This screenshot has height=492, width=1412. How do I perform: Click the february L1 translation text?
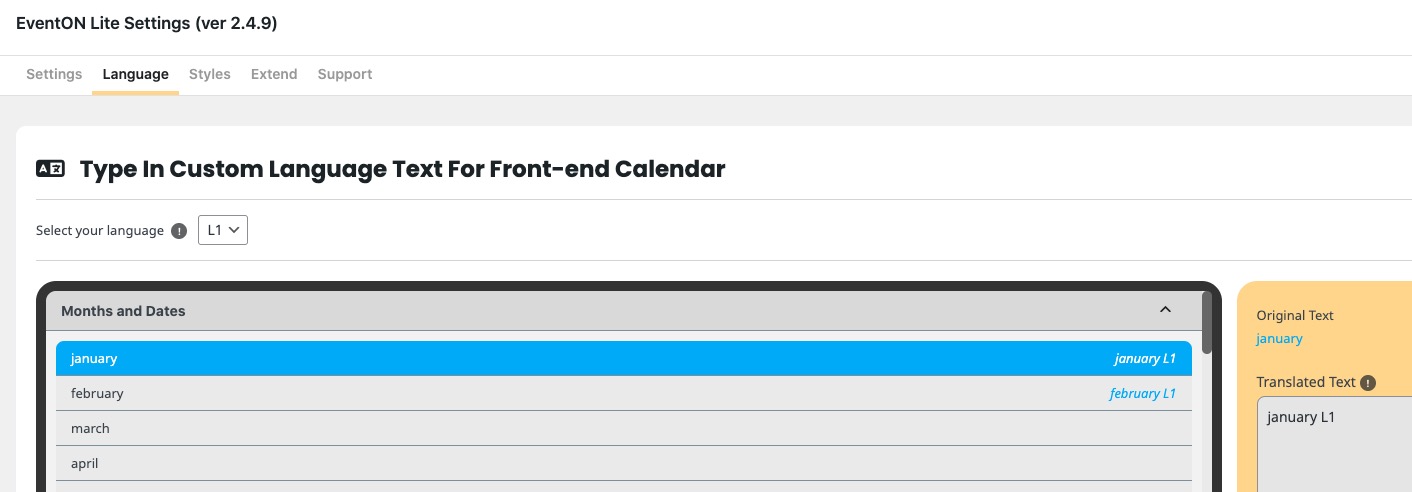(x=1142, y=393)
